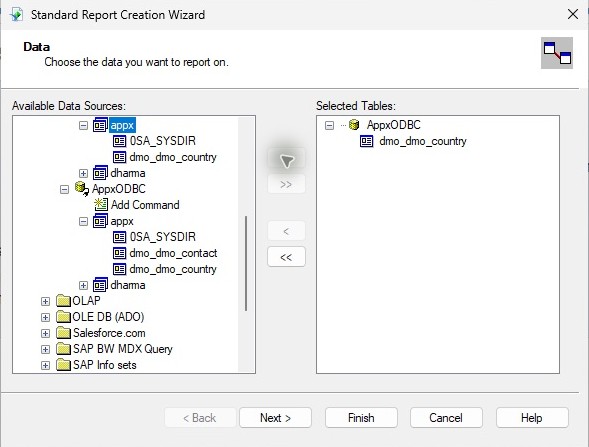Click schema icon of appx below Add Command

[x=100, y=221]
